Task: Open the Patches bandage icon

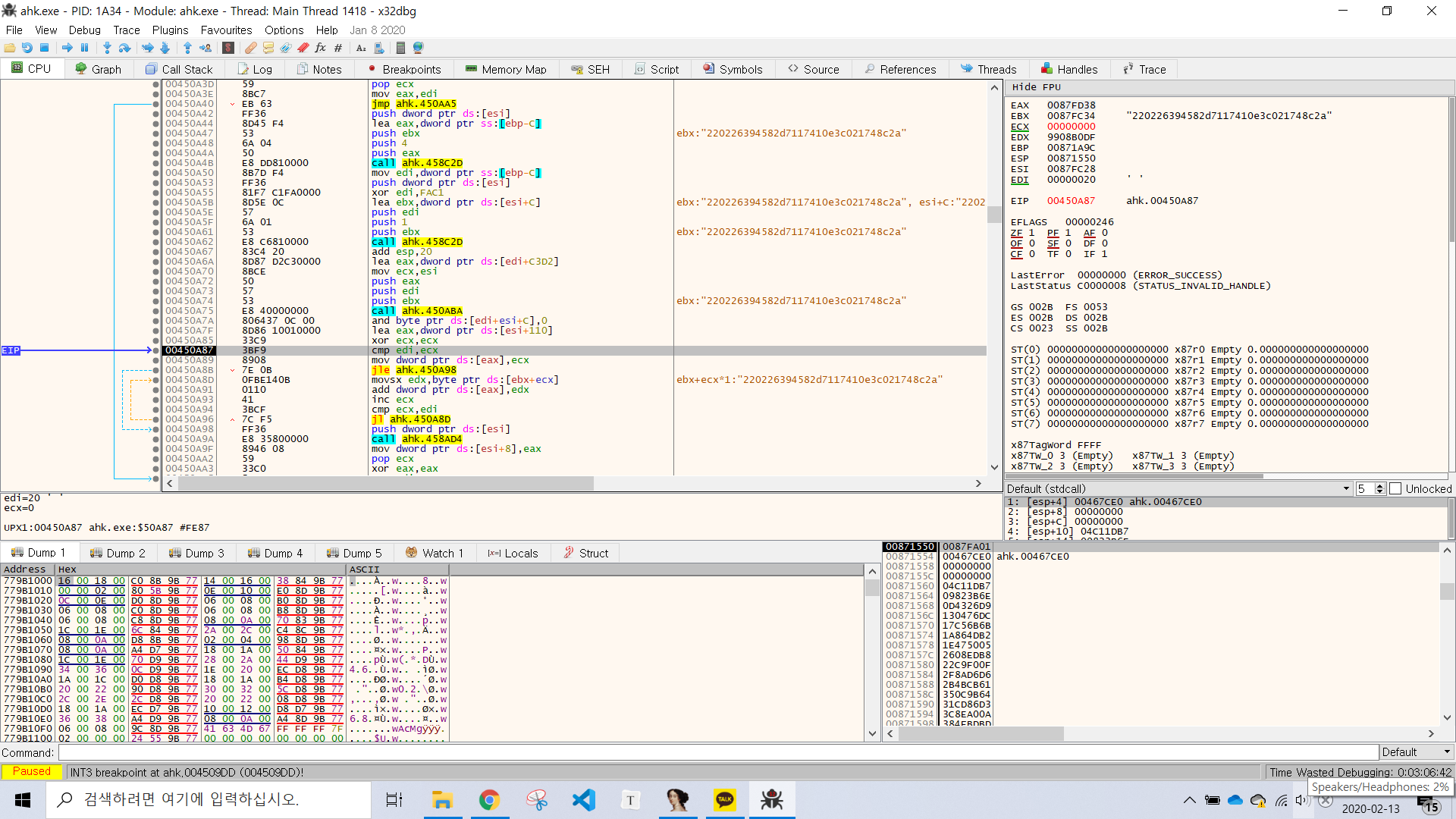Action: (x=250, y=48)
